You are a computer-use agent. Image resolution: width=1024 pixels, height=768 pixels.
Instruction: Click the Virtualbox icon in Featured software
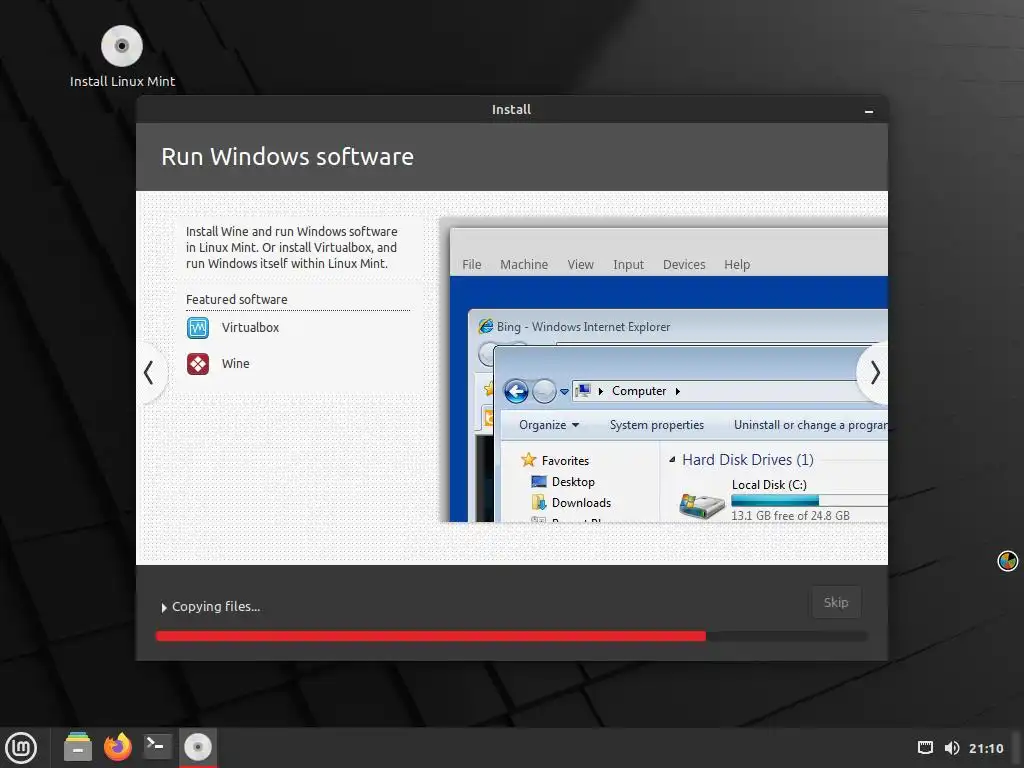pyautogui.click(x=198, y=327)
